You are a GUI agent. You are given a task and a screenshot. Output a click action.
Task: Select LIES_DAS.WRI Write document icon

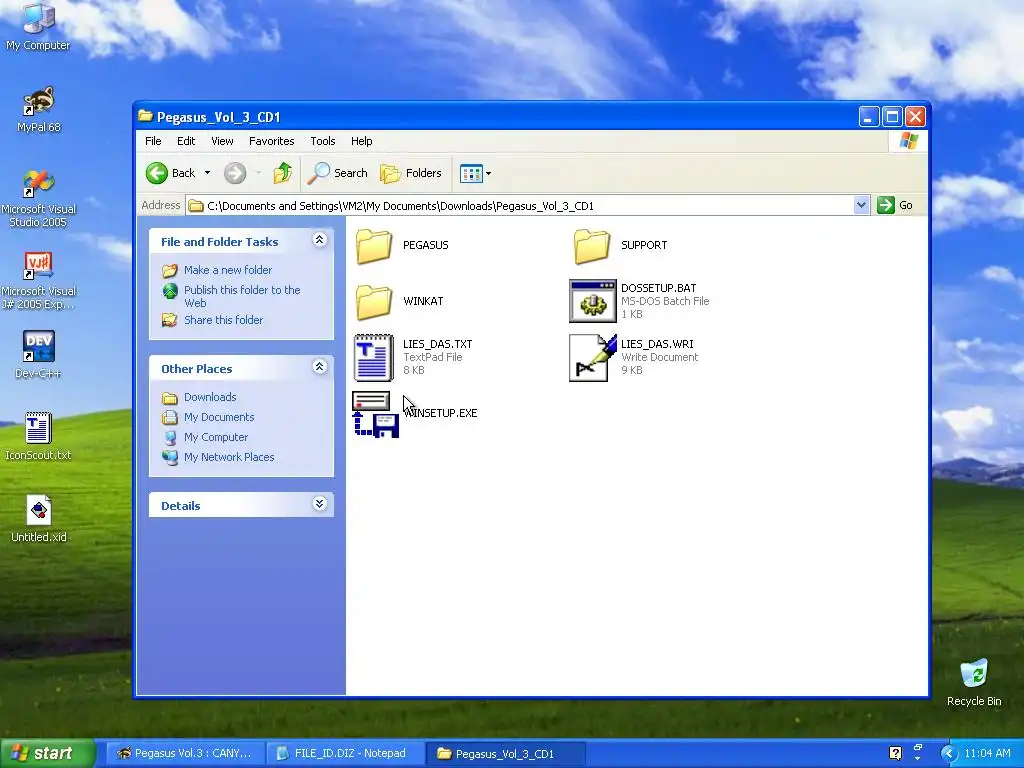[592, 357]
